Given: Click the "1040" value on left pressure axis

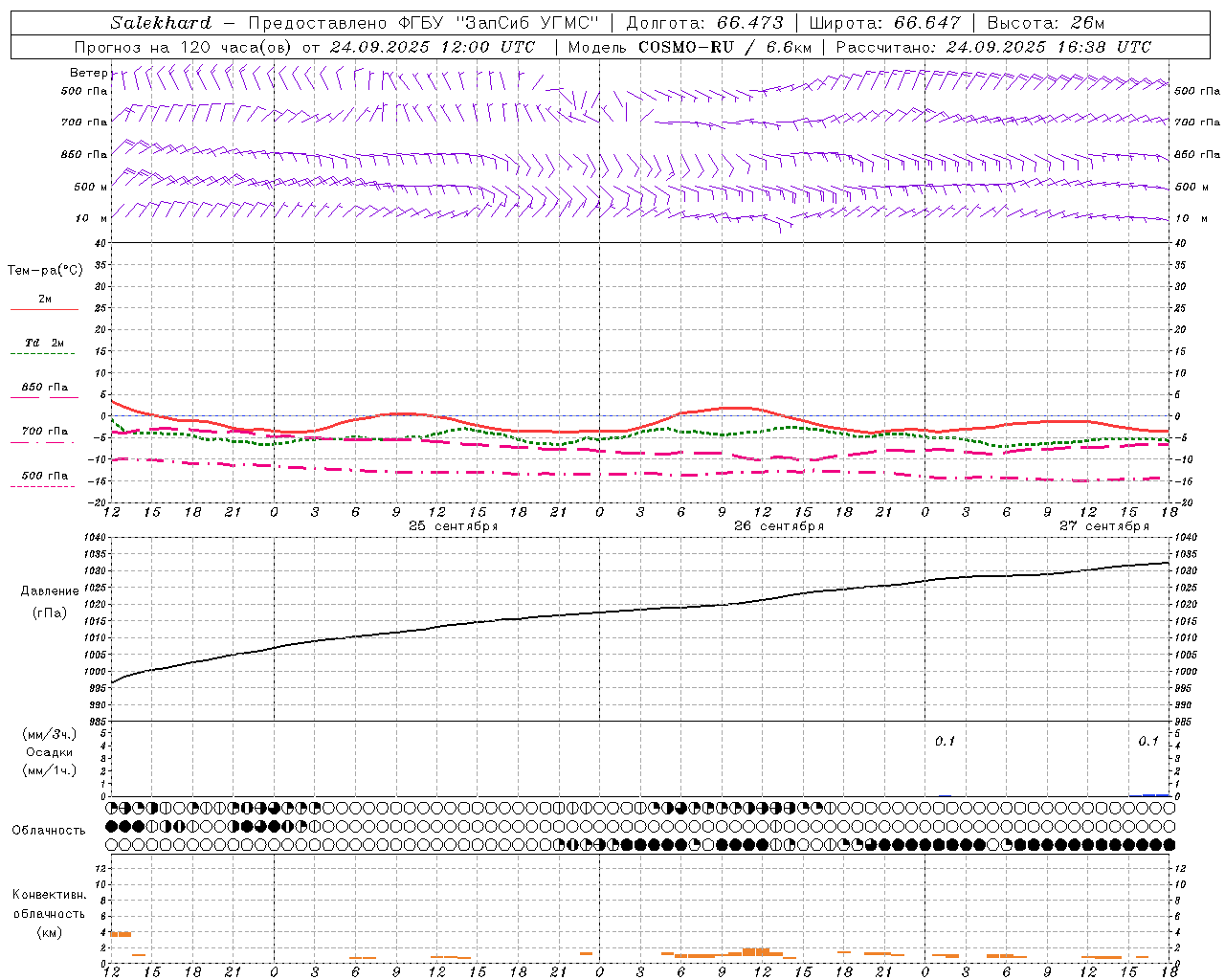Looking at the screenshot, I should pos(97,537).
